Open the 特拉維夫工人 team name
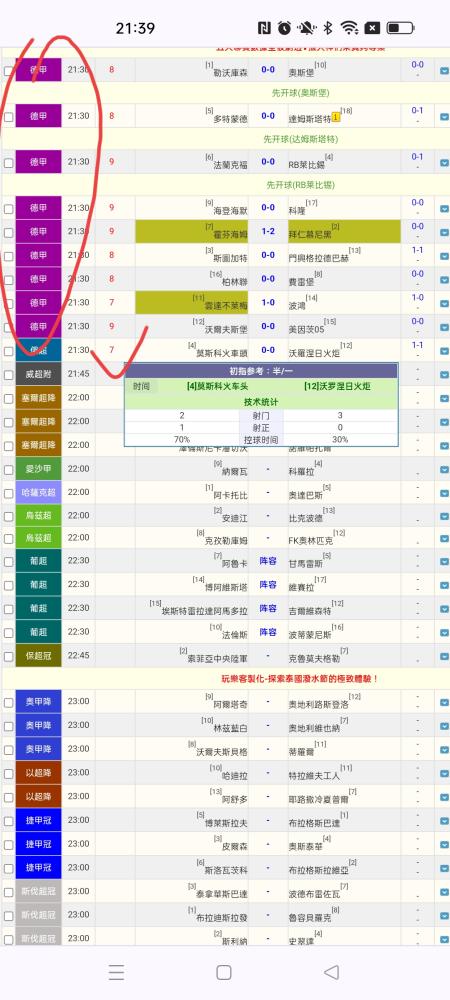This screenshot has height=1000, width=450. coord(314,776)
